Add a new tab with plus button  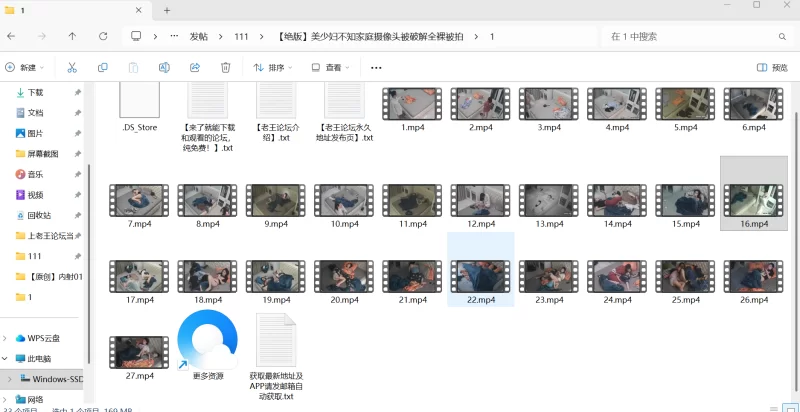166,10
